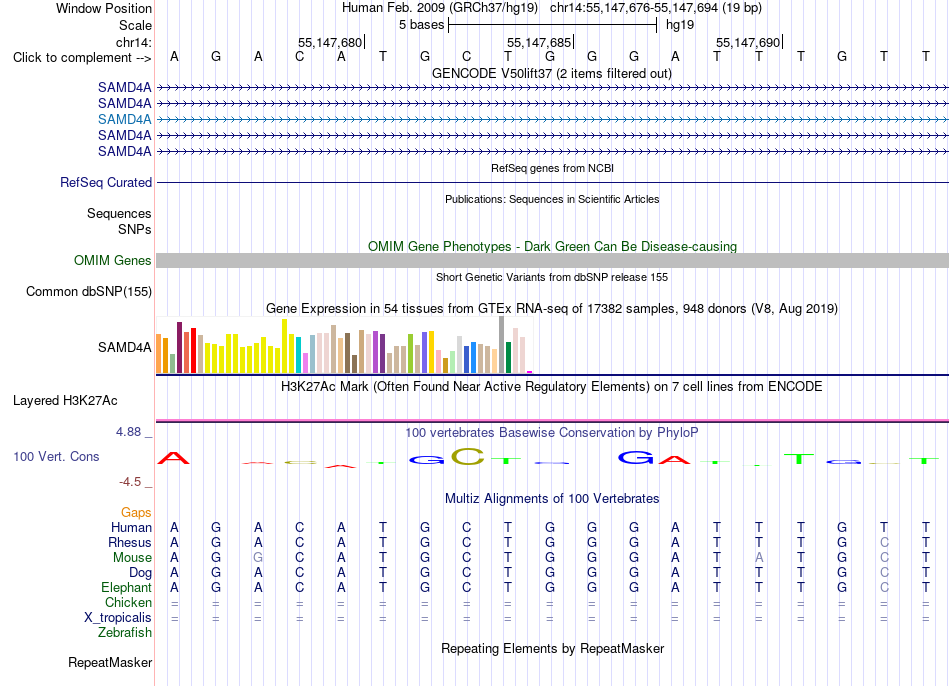Select the Mouse species row label
950x686 pixels.
[132, 558]
